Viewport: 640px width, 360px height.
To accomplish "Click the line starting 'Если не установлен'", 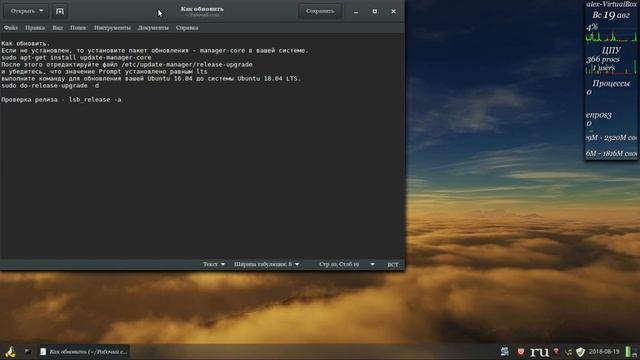I will click(155, 51).
